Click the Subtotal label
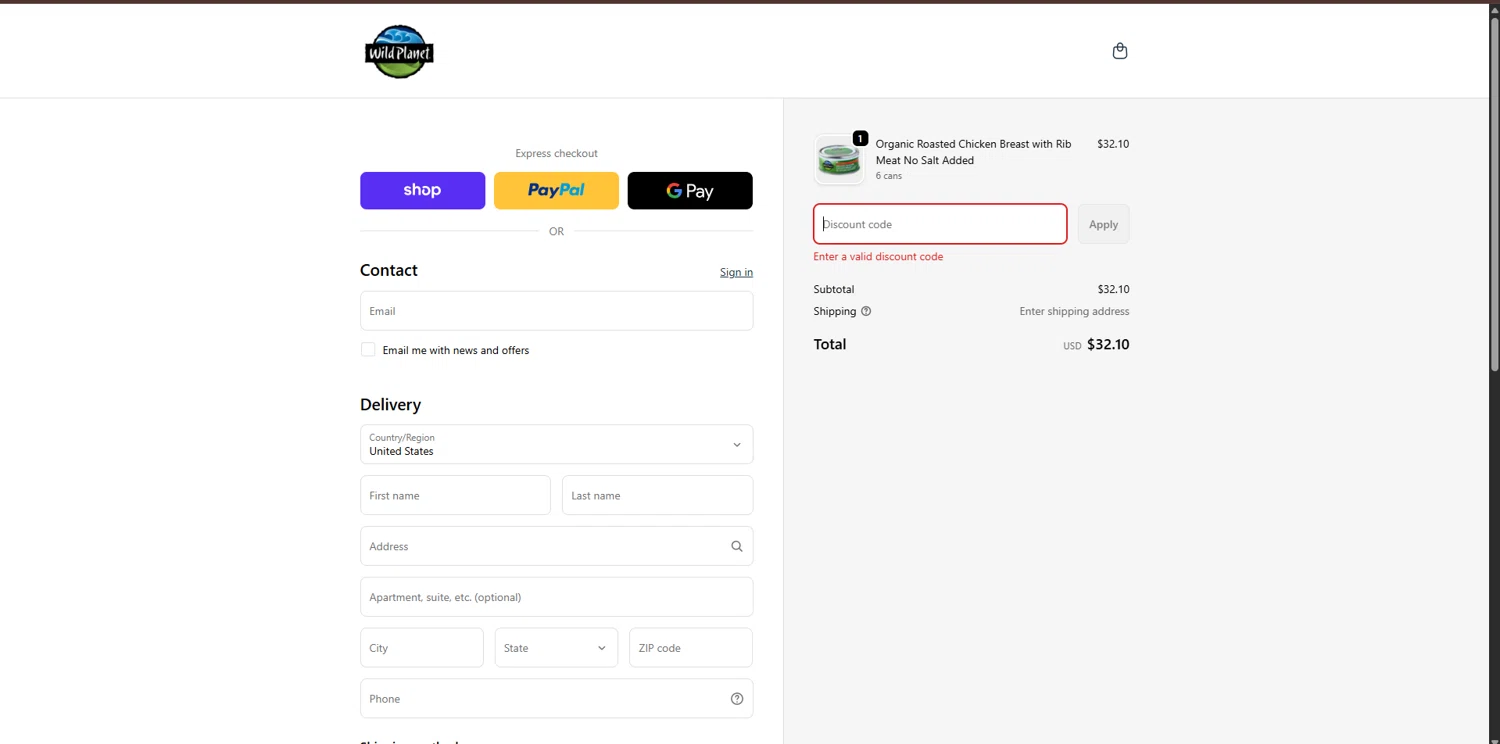This screenshot has width=1500, height=744. coord(834,289)
